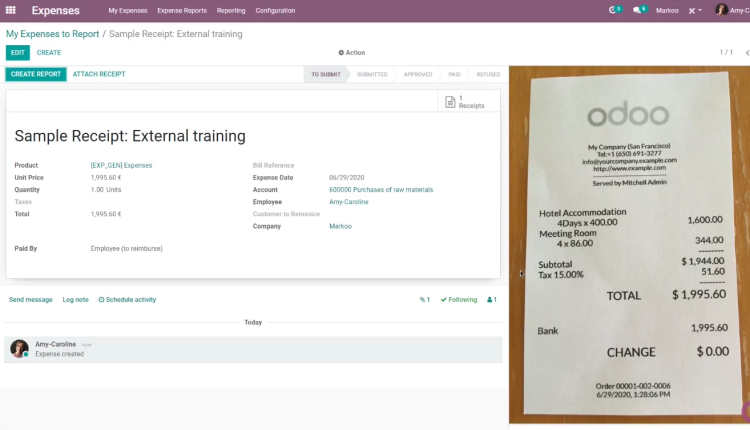This screenshot has width=750, height=430.
Task: Click the CREATE REPORT button
Action: [36, 74]
